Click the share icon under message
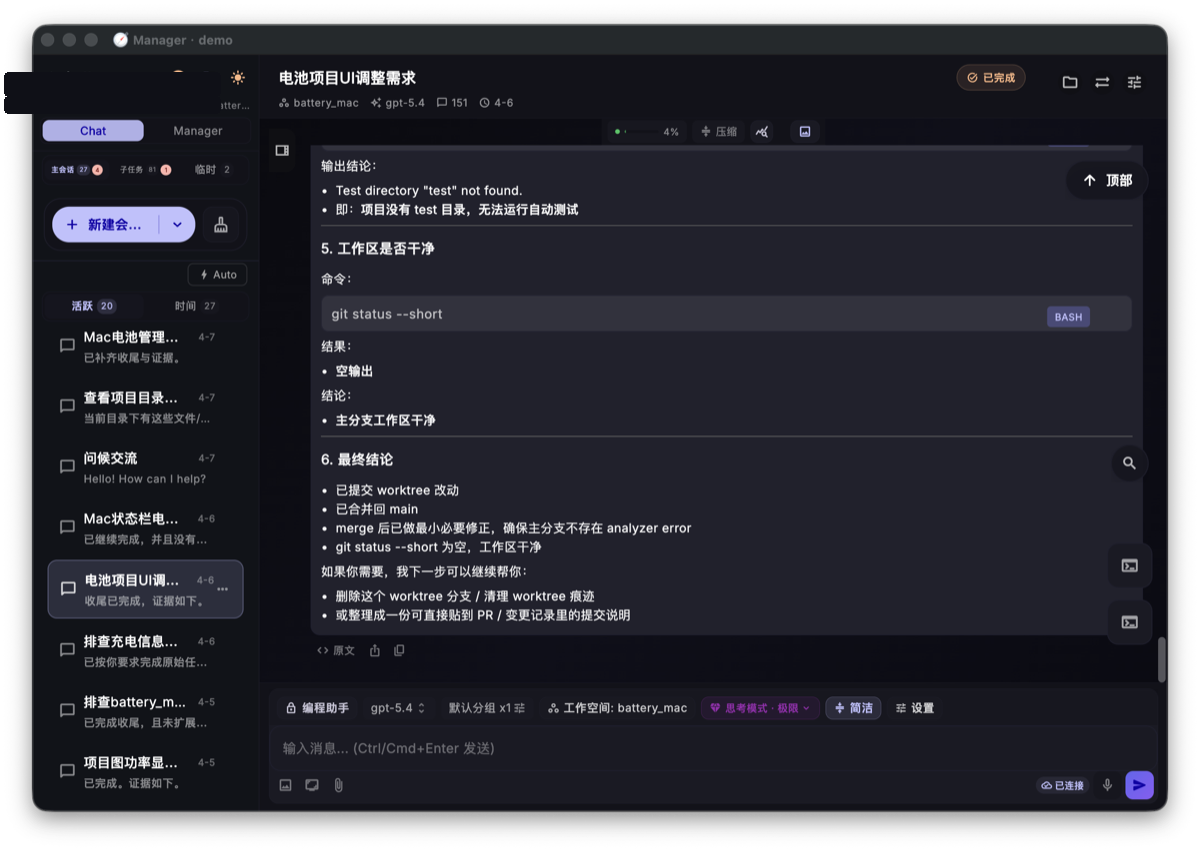Screen dimensions: 1200x851 (375, 650)
